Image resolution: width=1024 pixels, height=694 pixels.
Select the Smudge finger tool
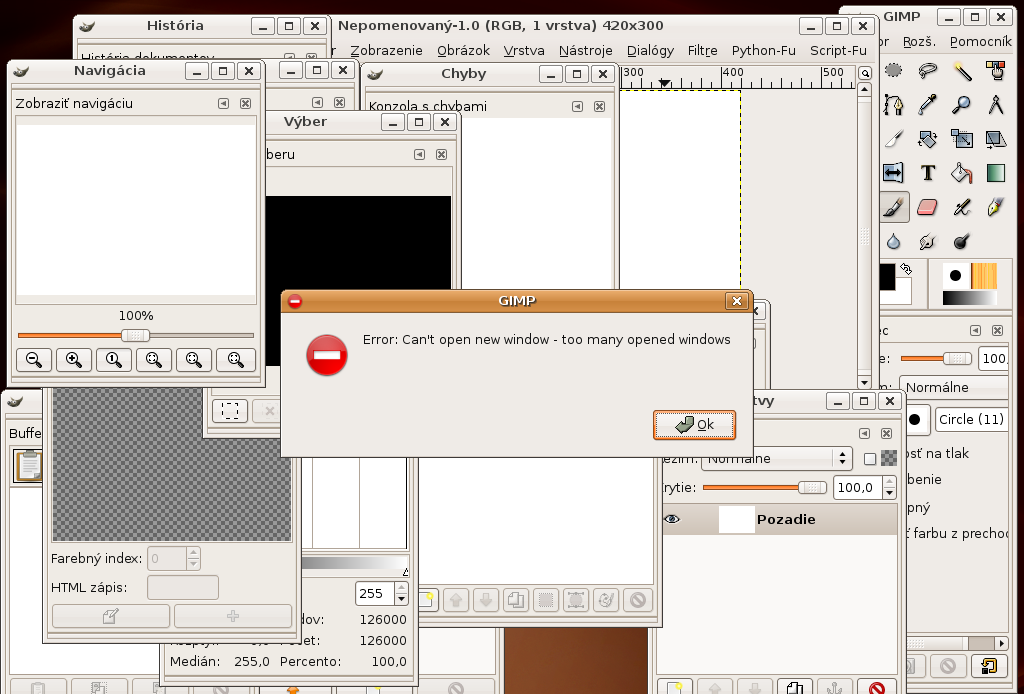[927, 242]
